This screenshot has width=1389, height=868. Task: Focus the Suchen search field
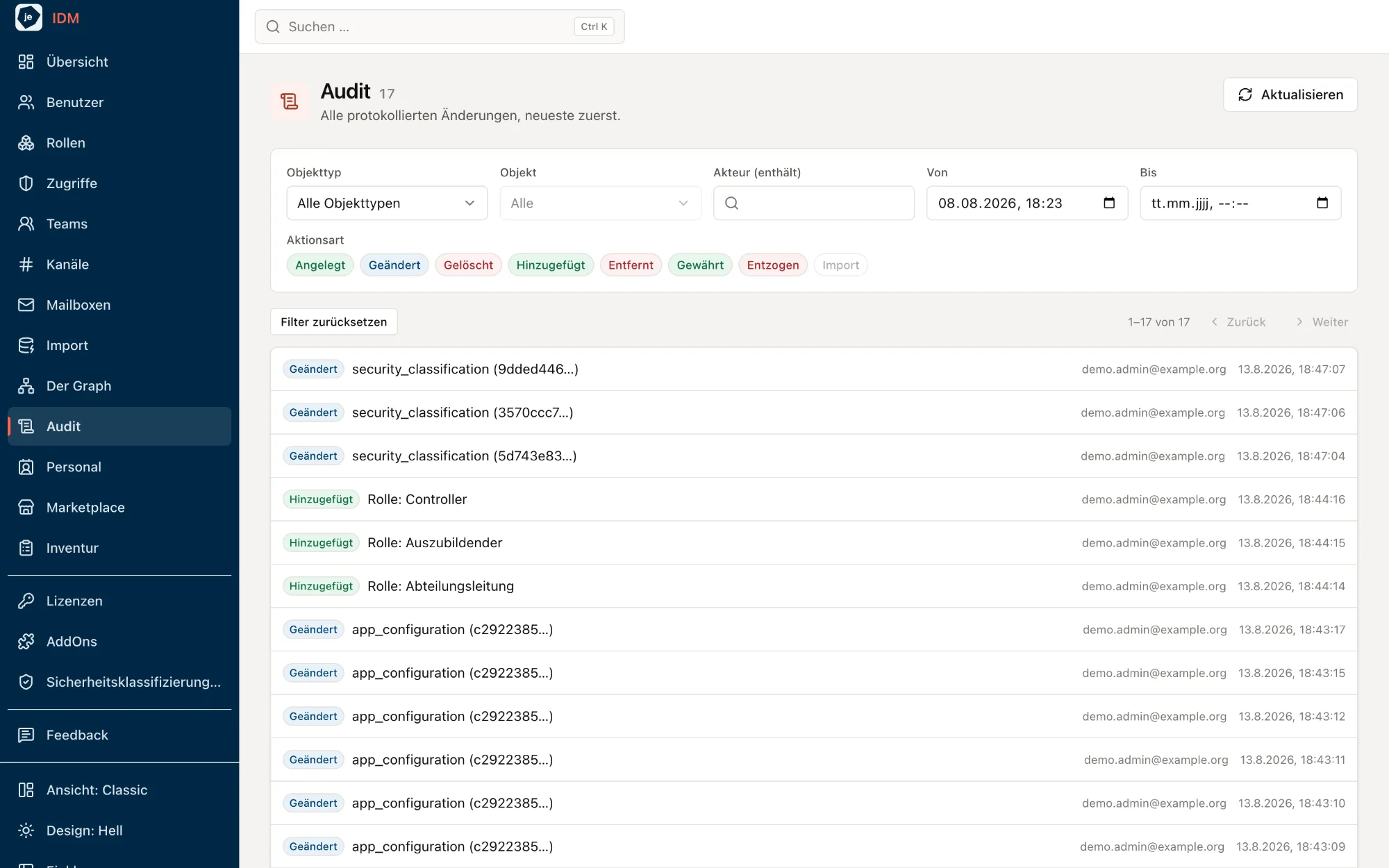coord(440,26)
